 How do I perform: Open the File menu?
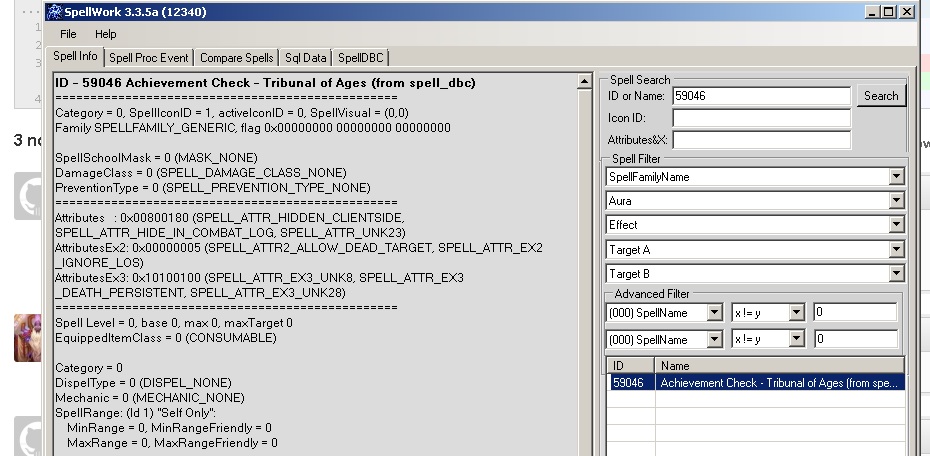click(68, 34)
